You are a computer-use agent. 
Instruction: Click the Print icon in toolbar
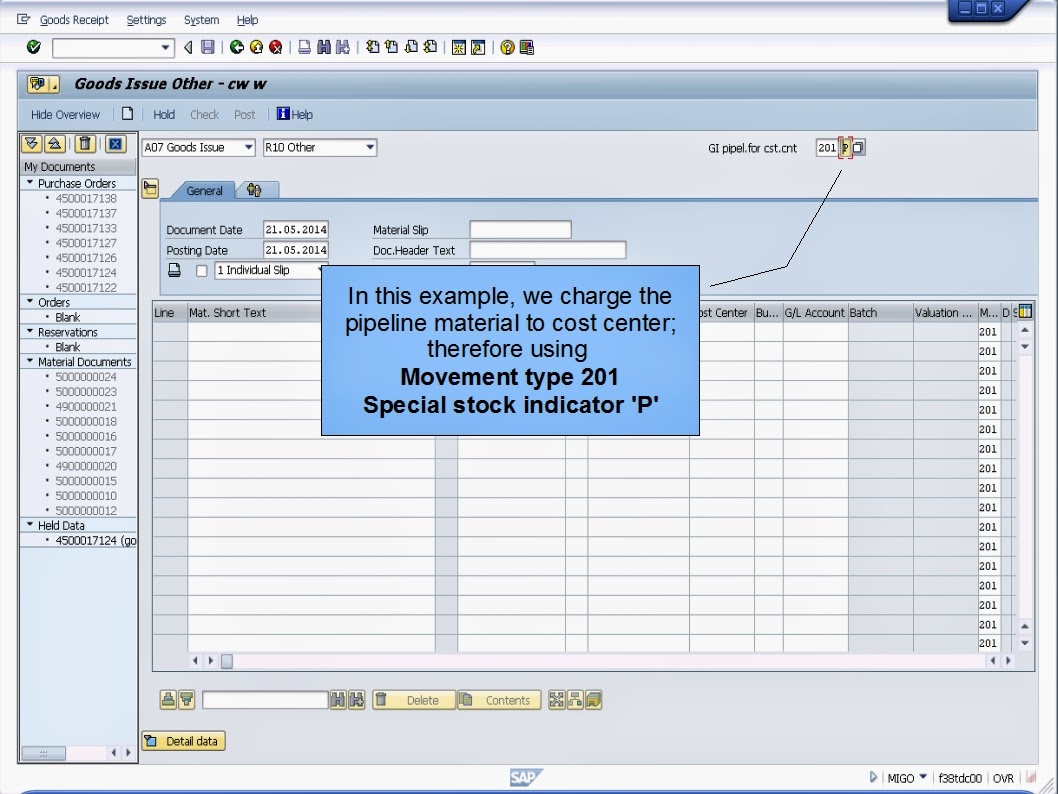click(304, 47)
